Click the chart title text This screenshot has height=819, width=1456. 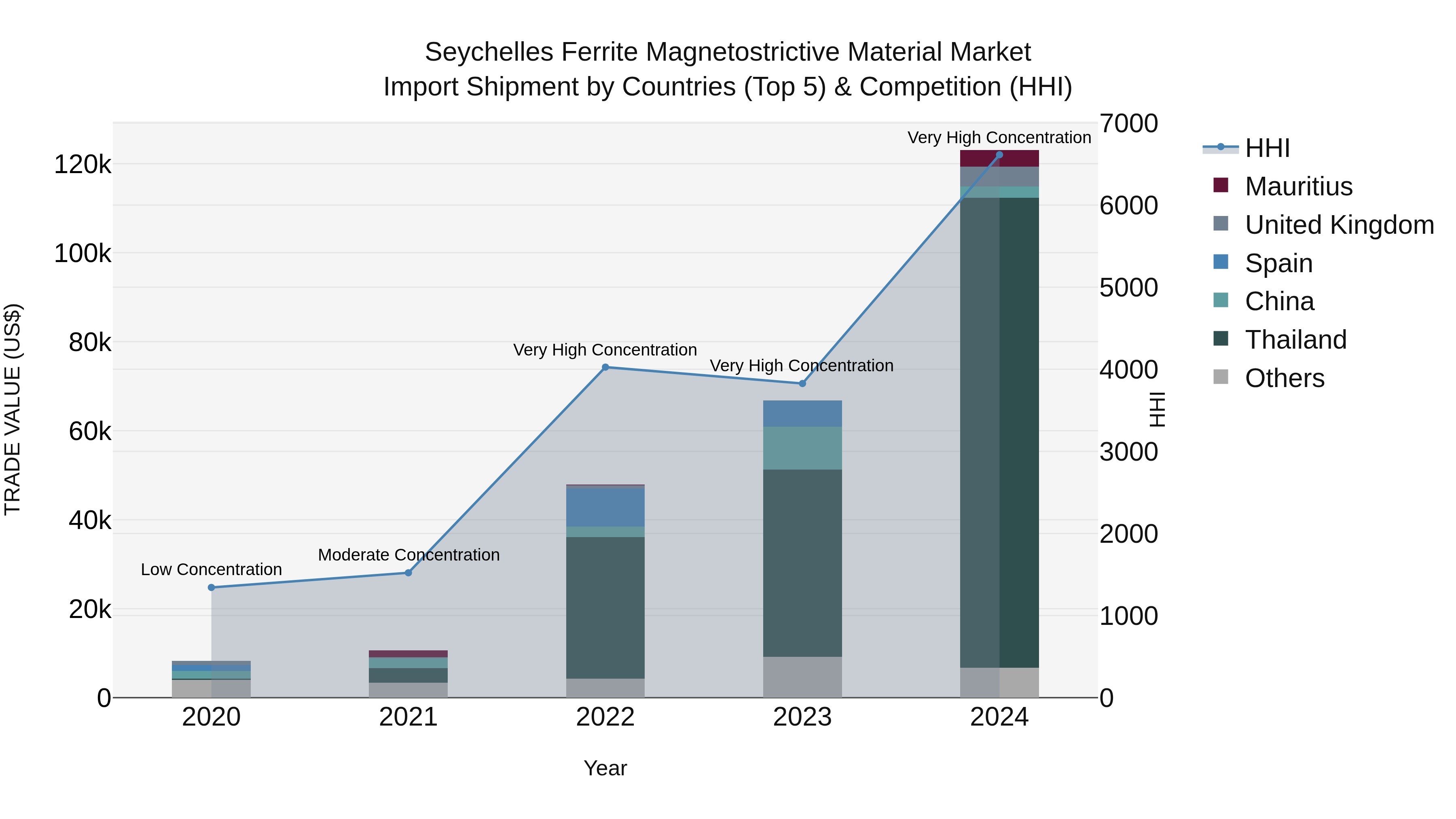coord(728,69)
